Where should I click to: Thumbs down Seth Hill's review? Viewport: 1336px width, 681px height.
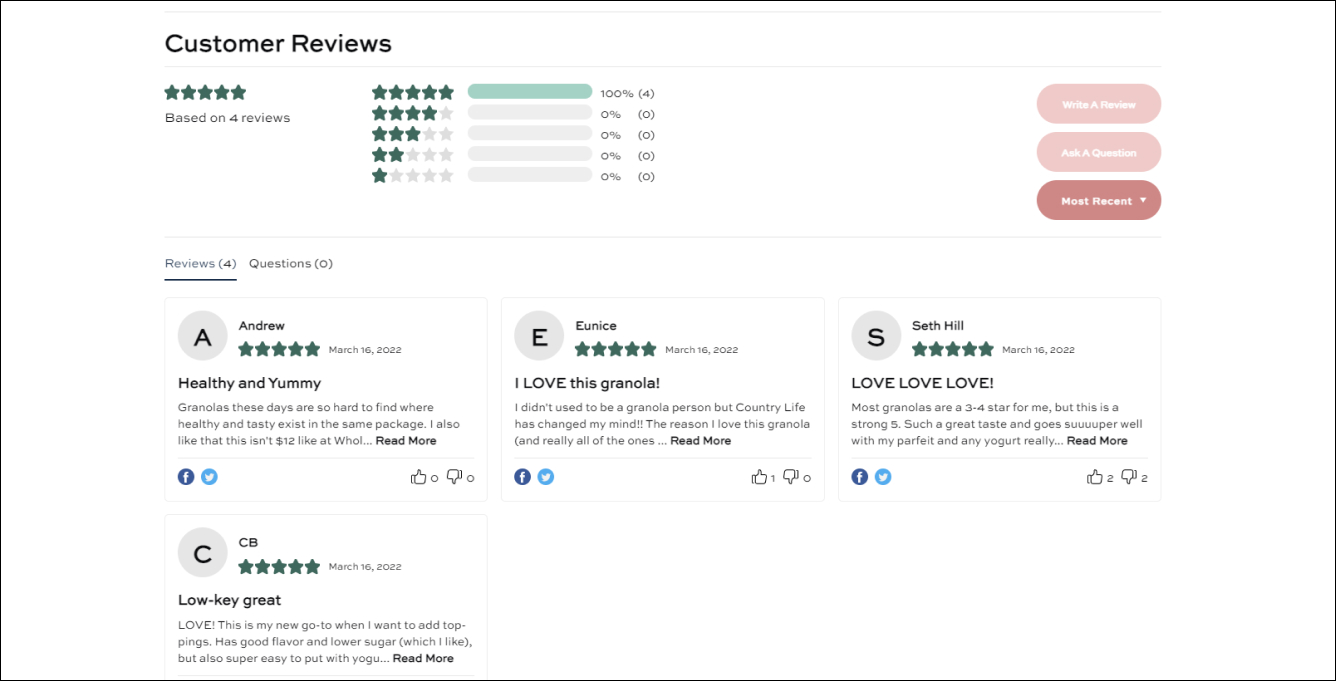pos(1129,477)
